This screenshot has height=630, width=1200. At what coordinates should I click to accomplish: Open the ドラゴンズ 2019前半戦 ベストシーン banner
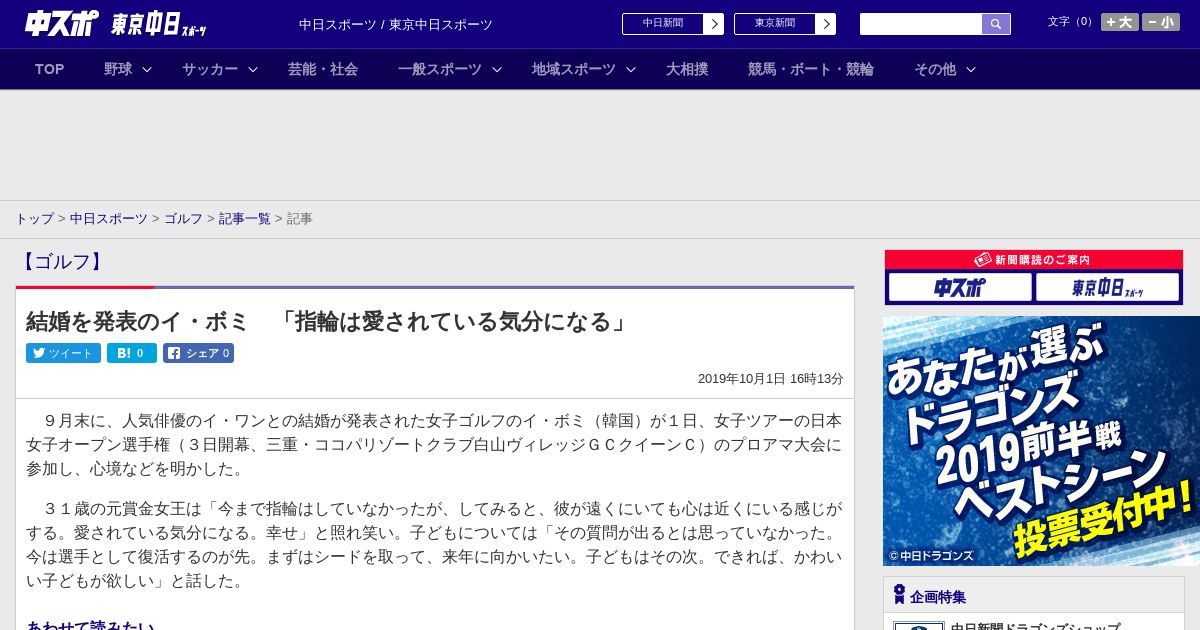(x=1041, y=441)
